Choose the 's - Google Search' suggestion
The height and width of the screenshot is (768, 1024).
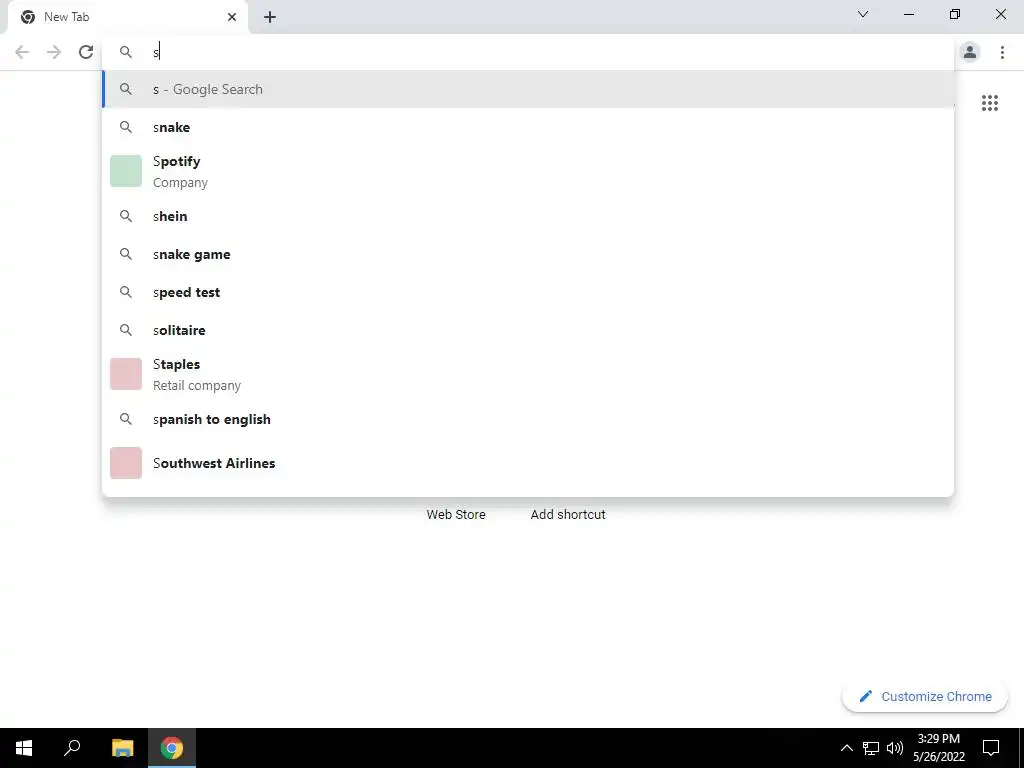tap(528, 89)
